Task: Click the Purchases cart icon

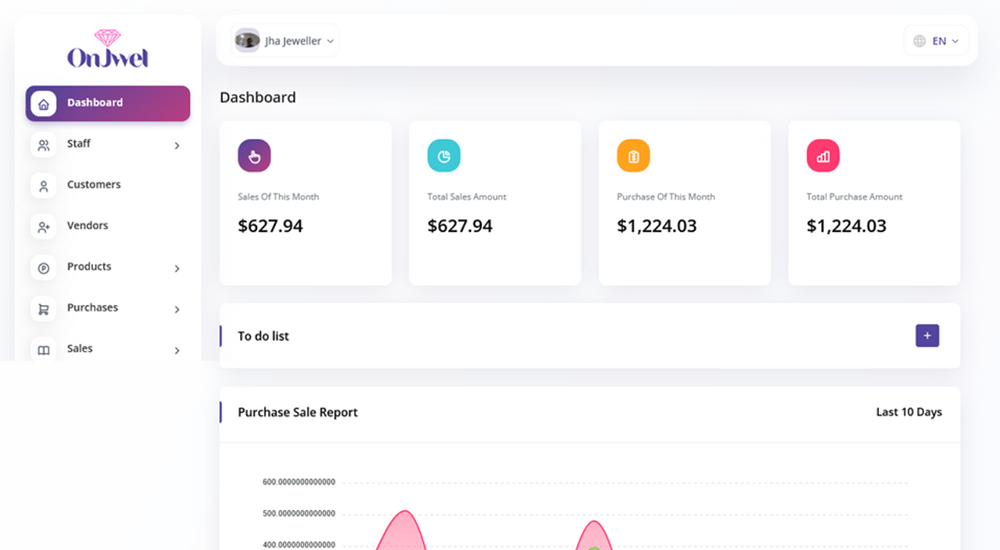Action: [43, 309]
